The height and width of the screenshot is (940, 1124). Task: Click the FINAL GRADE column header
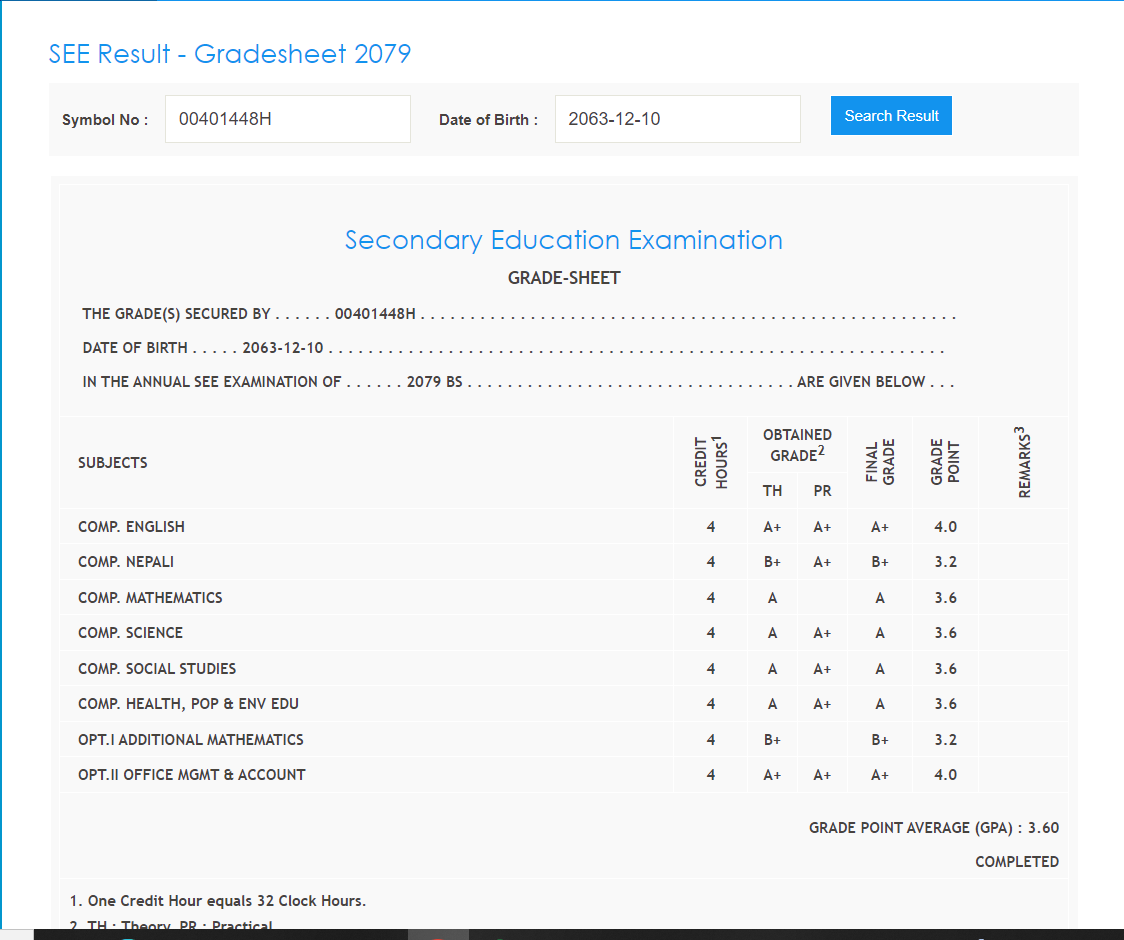click(x=880, y=462)
